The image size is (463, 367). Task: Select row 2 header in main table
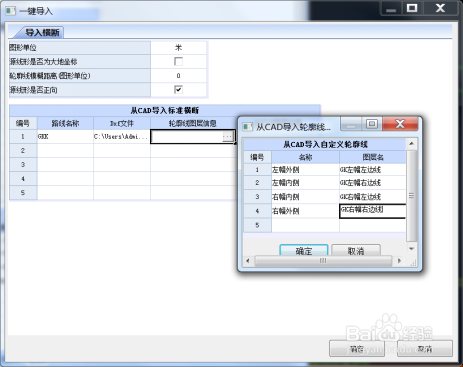(23, 151)
